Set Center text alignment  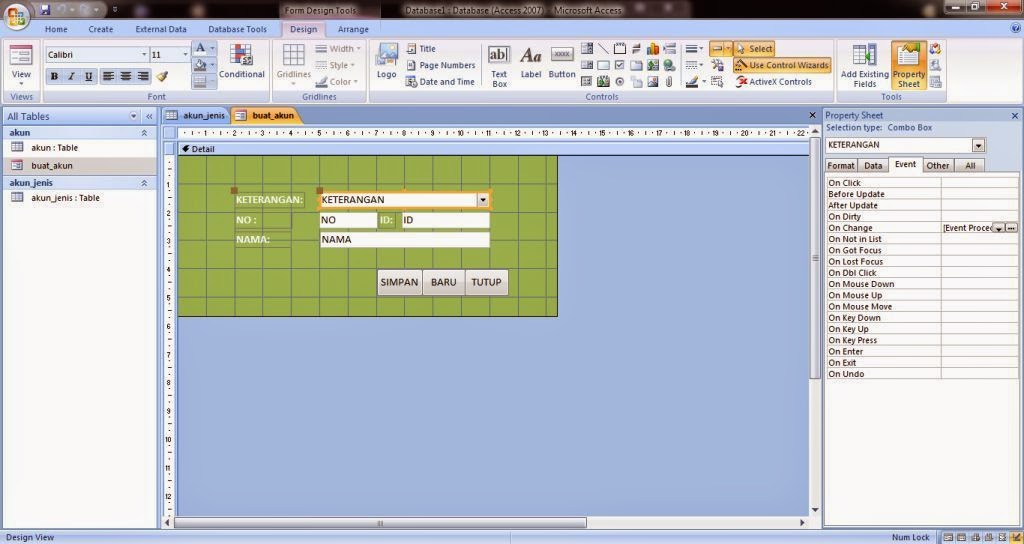pos(125,76)
